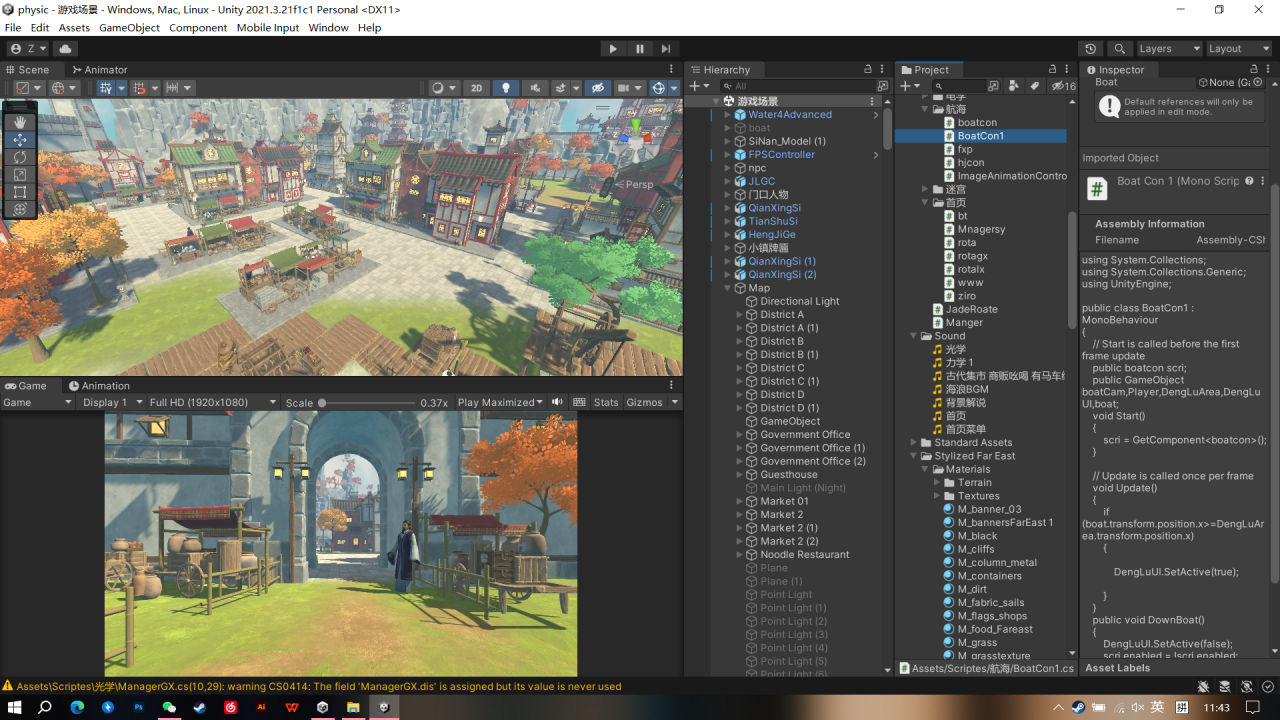Open the Full HD (1920x1080) resolution dropdown
The image size is (1280, 720).
[212, 402]
